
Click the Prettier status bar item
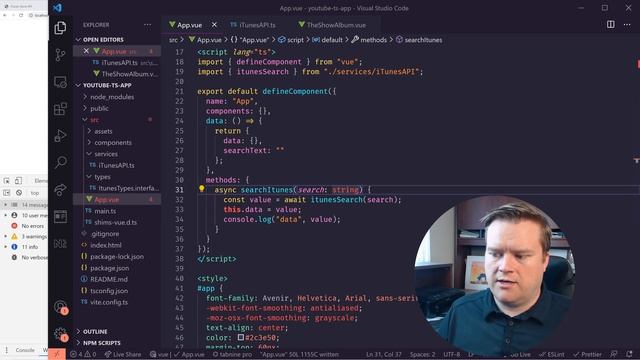[x=587, y=354]
